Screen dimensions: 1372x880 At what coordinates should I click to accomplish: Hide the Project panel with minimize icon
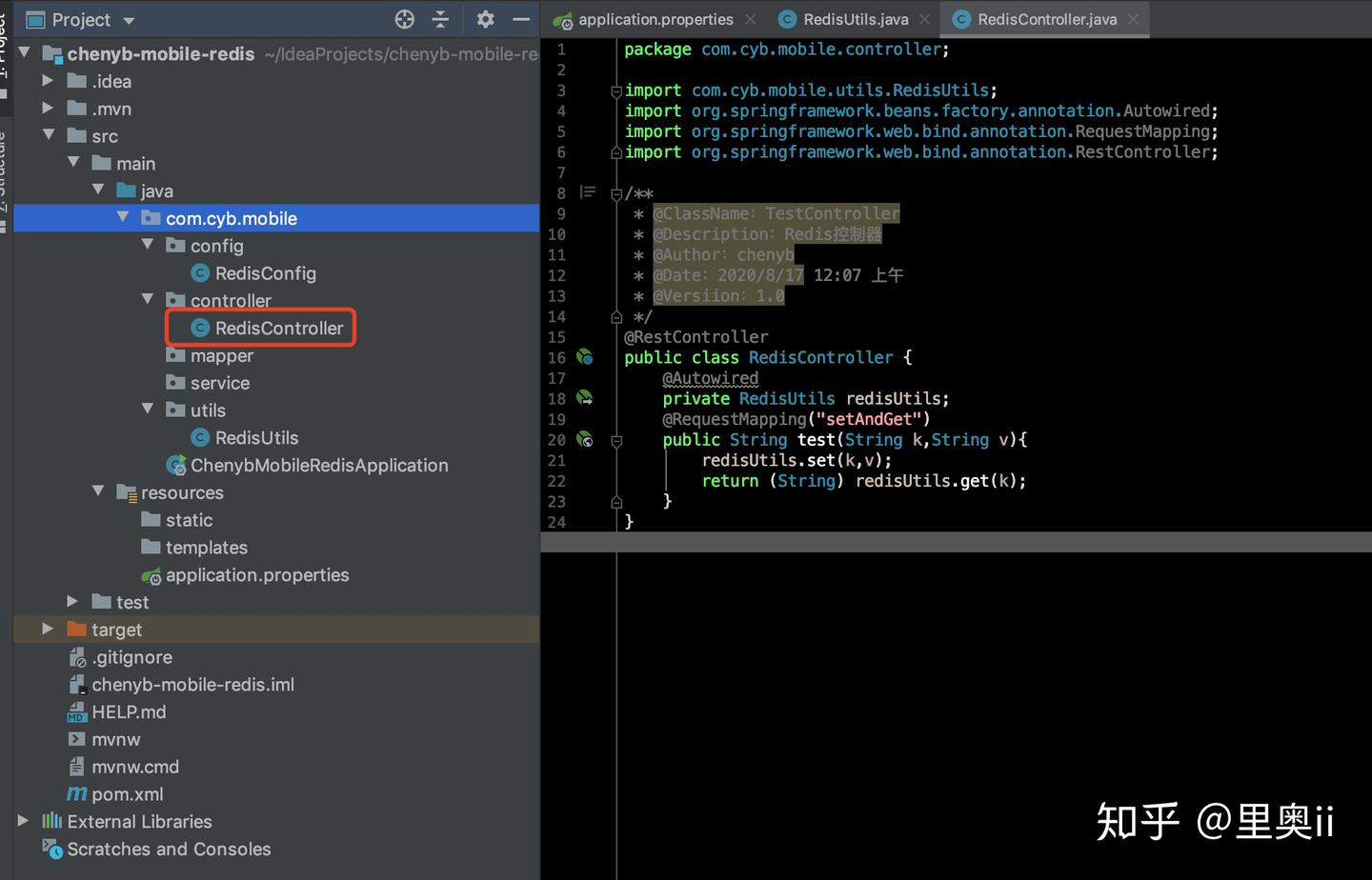(521, 19)
